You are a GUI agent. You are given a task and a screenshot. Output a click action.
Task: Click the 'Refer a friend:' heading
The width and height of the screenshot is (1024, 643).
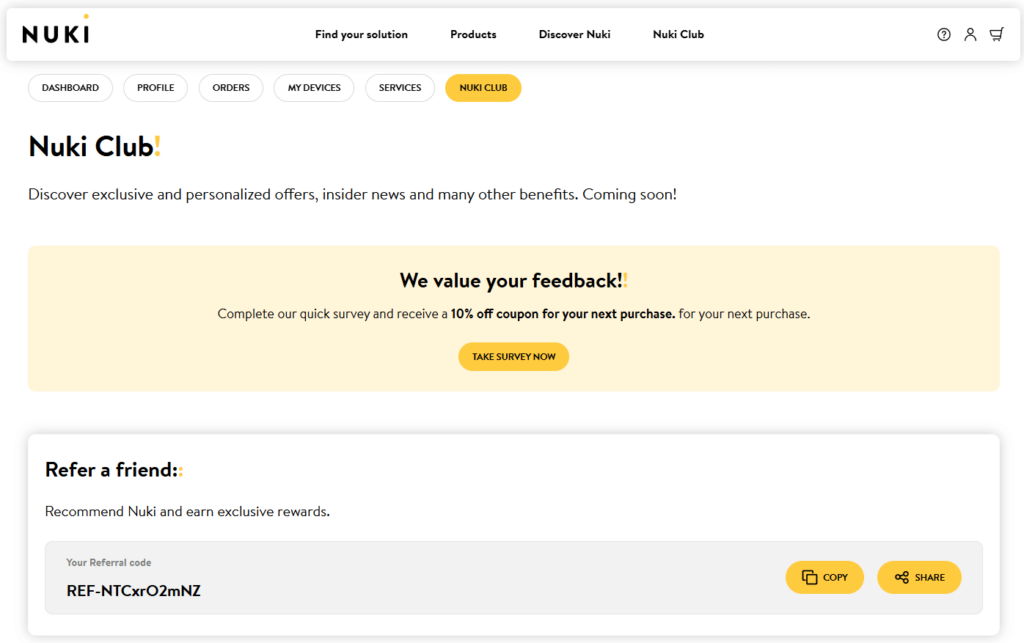(x=114, y=470)
